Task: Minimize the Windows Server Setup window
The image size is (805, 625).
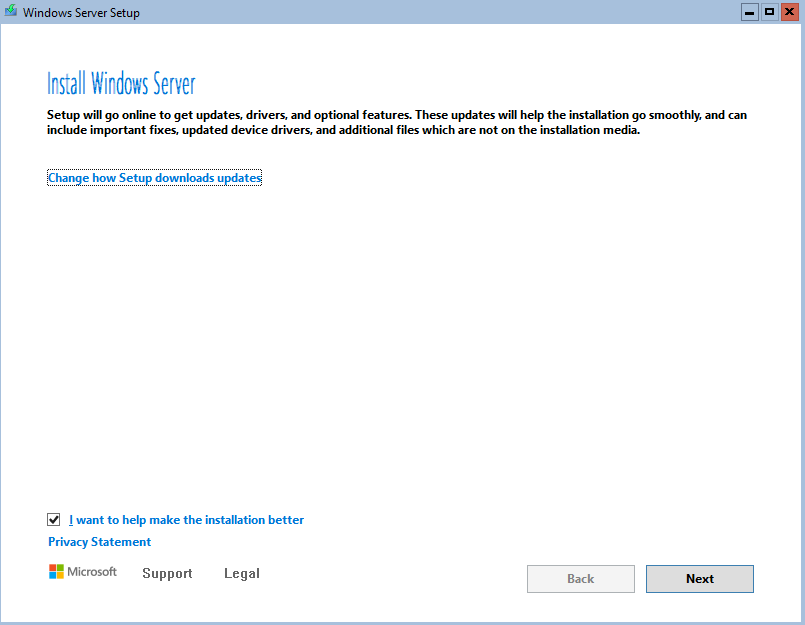Action: click(x=749, y=11)
